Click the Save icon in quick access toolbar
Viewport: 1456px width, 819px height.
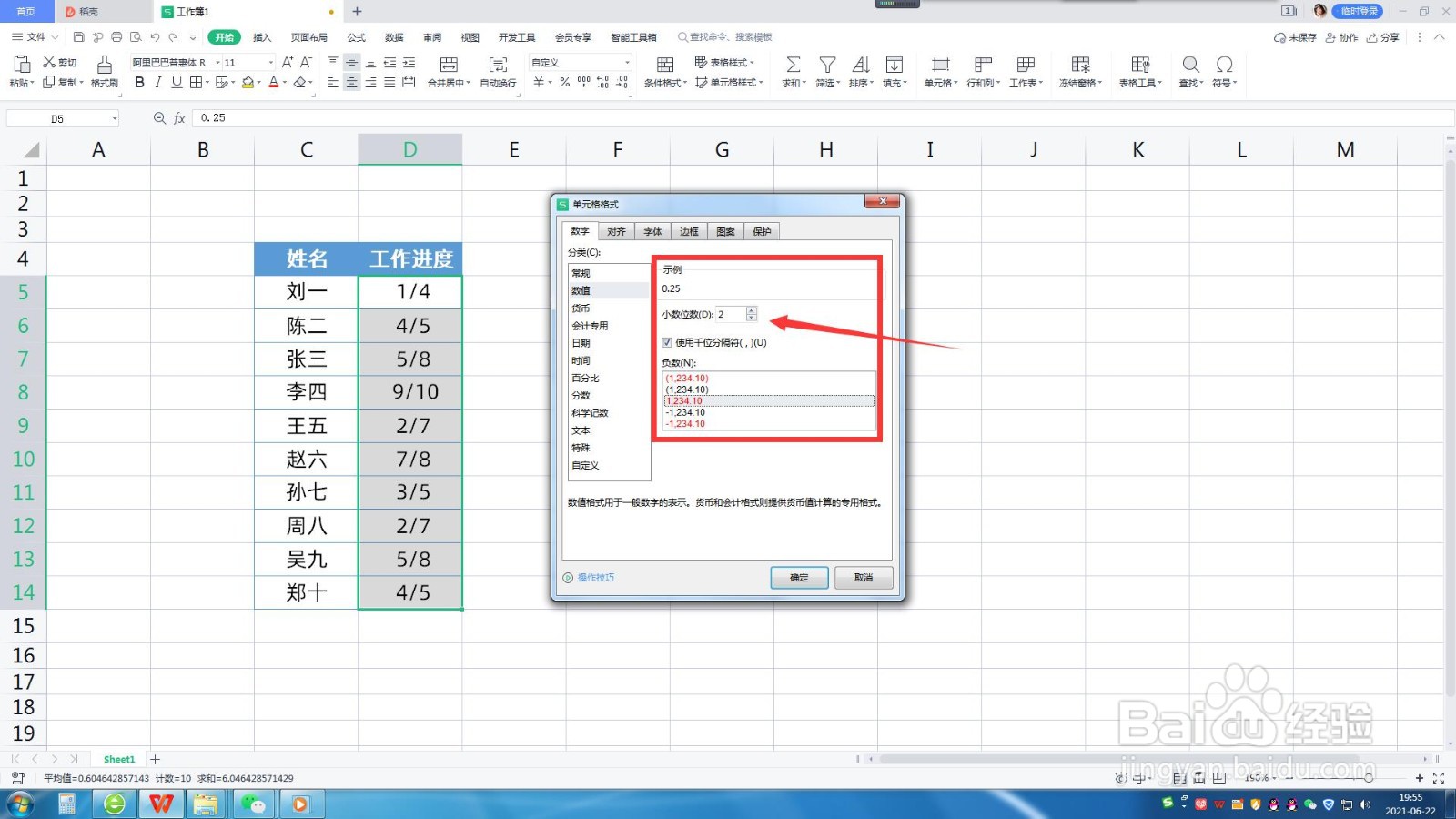(78, 37)
